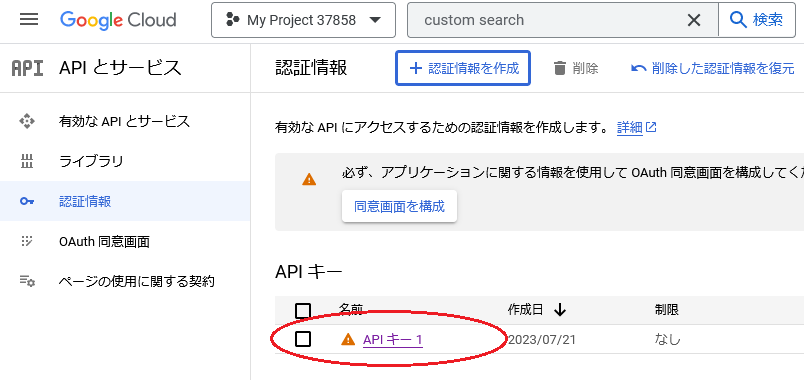The width and height of the screenshot is (804, 380).
Task: Focus the custom search input field
Action: click(x=549, y=20)
